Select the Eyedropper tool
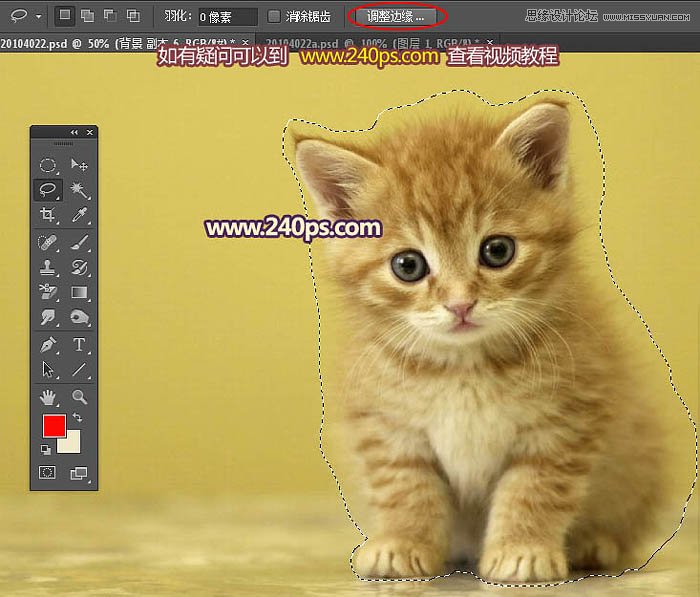Image resolution: width=700 pixels, height=597 pixels. coord(79,215)
